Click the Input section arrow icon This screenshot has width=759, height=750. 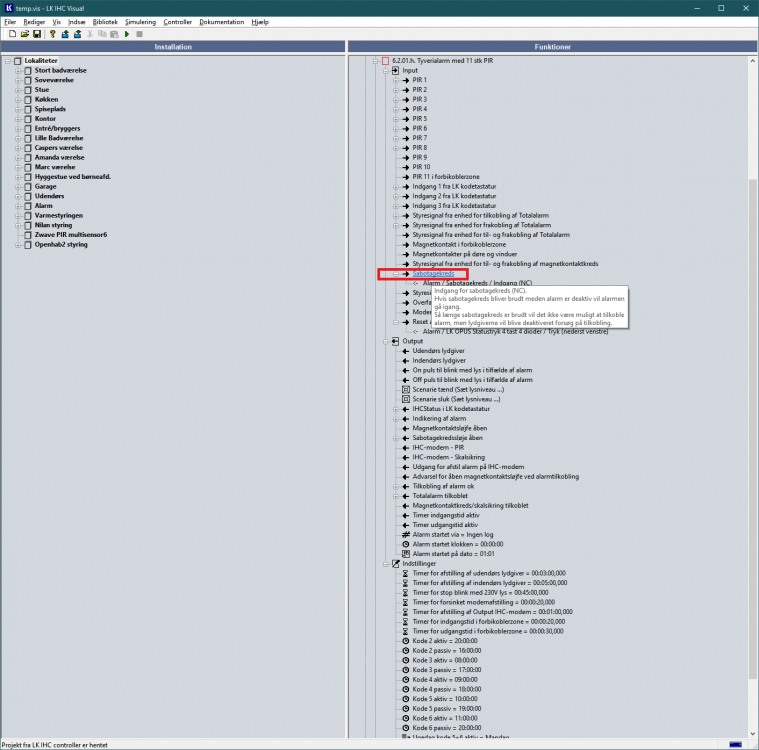tap(396, 70)
